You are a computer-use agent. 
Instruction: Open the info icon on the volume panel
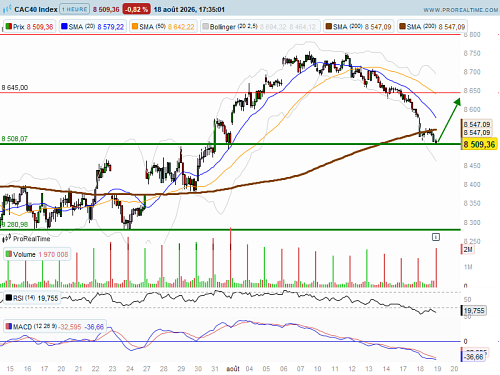tap(436, 237)
